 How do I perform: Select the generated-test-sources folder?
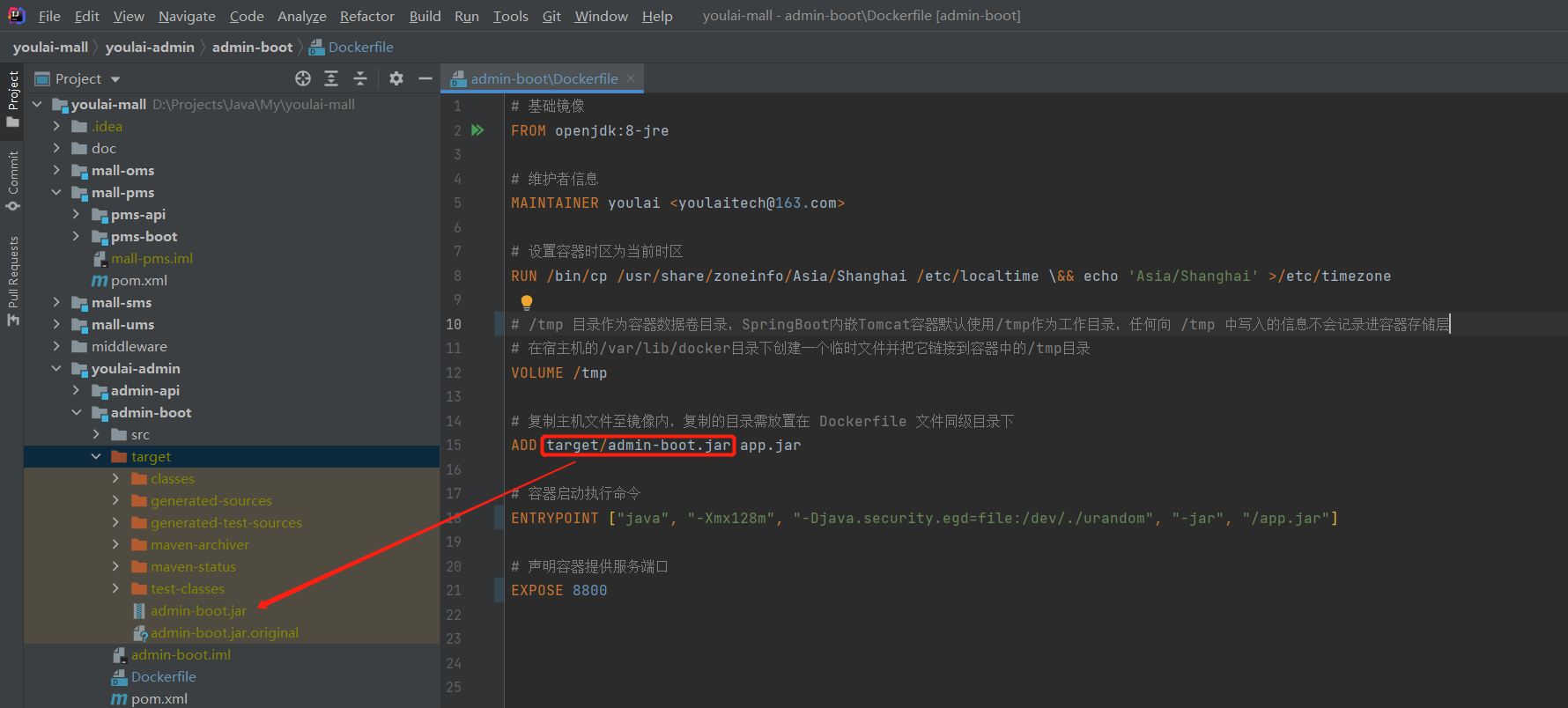[226, 522]
